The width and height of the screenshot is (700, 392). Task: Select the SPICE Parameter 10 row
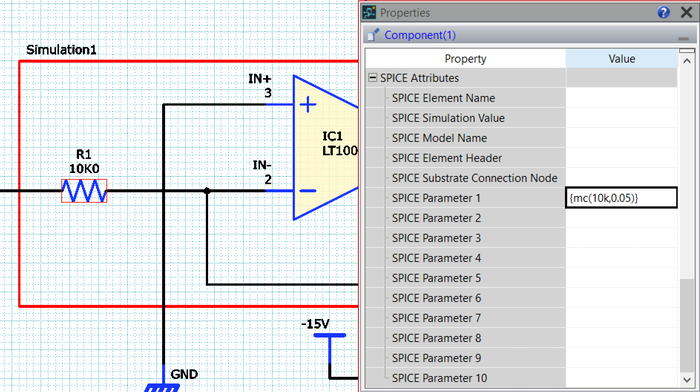point(521,378)
